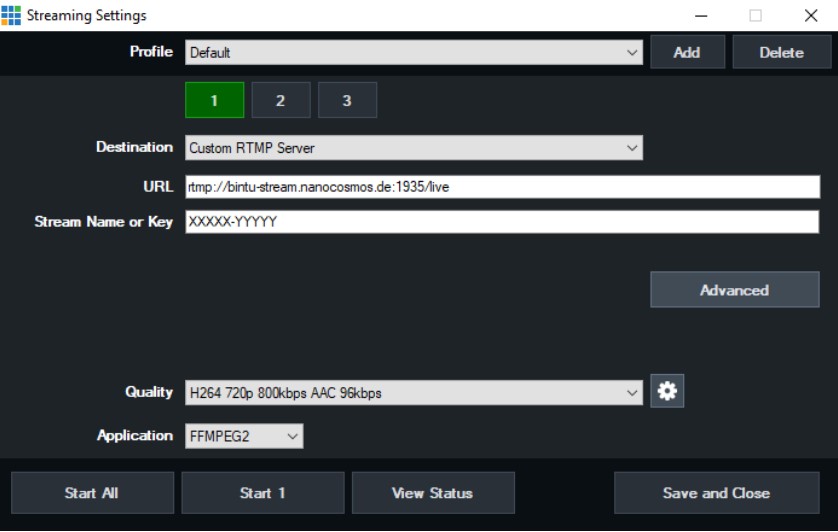Screen dimensions: 838x532
Task: Open the Quality preset dropdown
Action: pos(413,393)
